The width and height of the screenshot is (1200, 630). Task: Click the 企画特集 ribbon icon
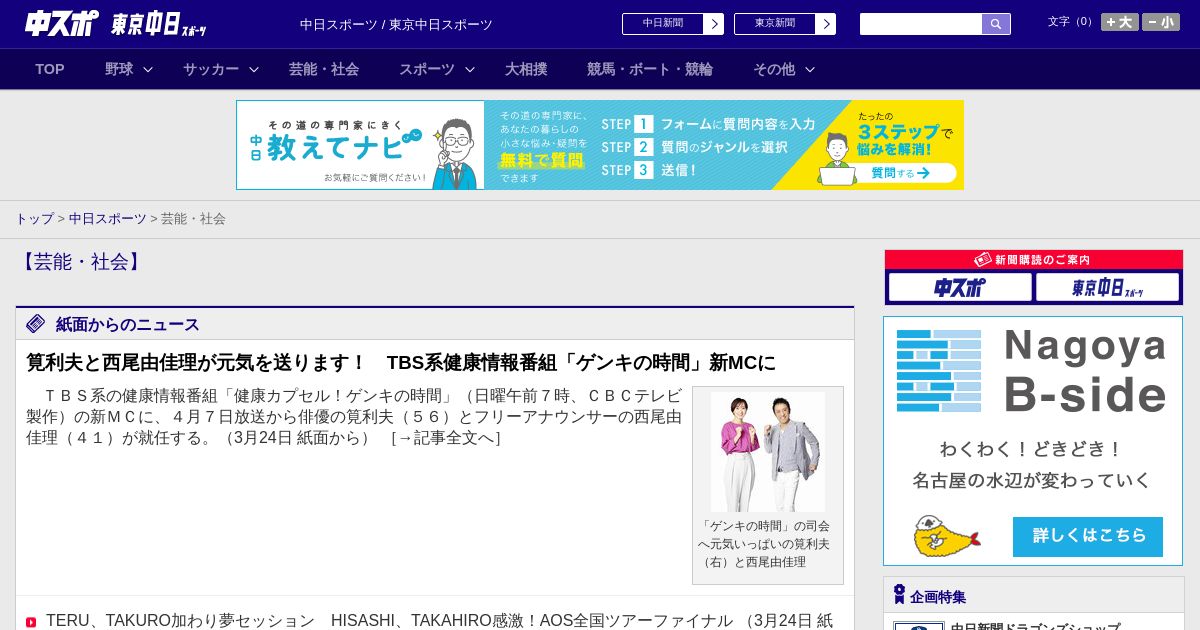pyautogui.click(x=899, y=594)
